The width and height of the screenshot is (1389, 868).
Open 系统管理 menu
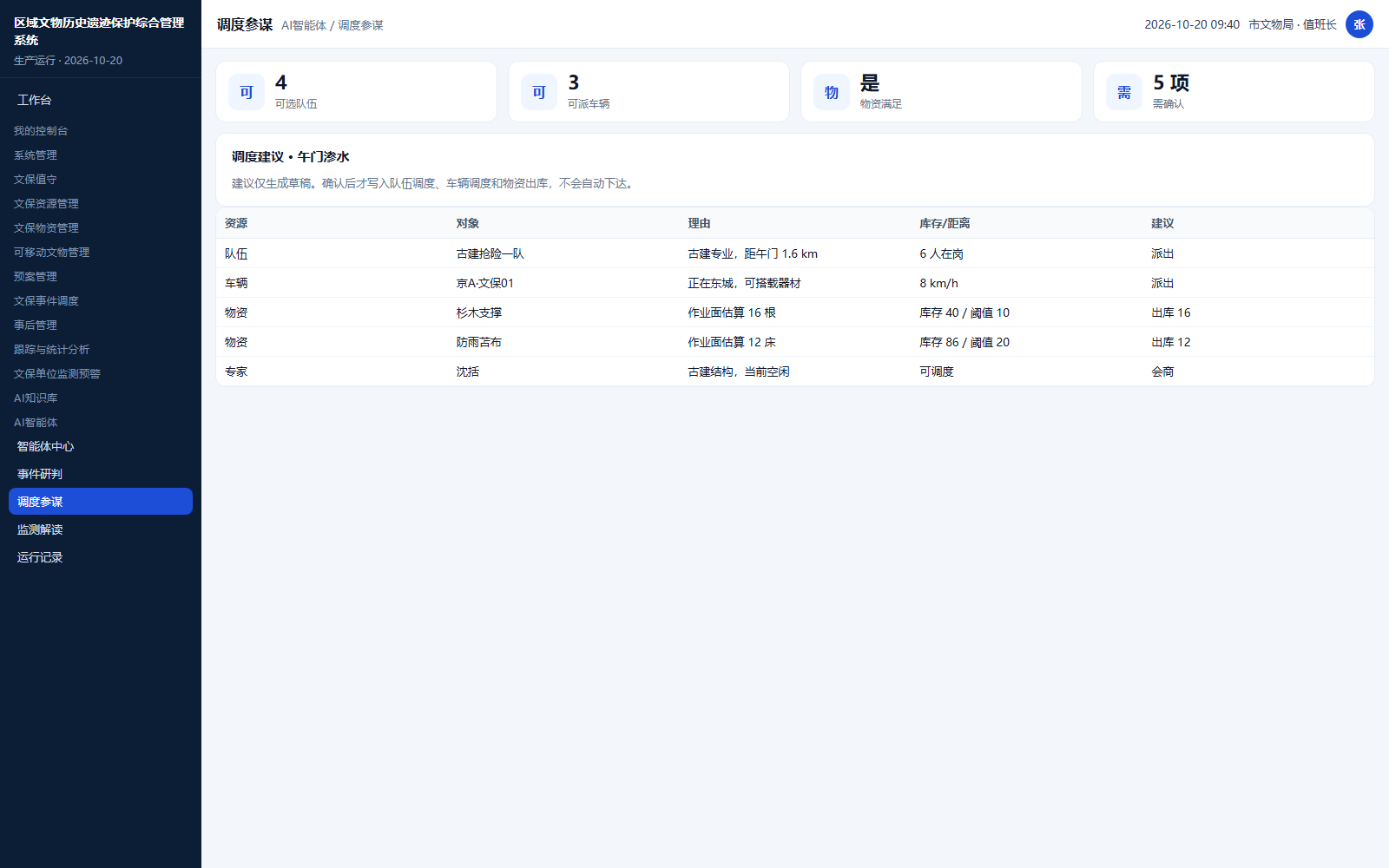36,155
